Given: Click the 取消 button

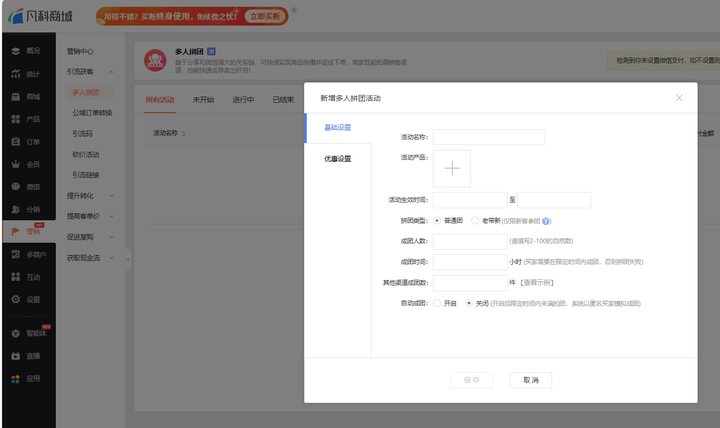Looking at the screenshot, I should click(x=530, y=380).
